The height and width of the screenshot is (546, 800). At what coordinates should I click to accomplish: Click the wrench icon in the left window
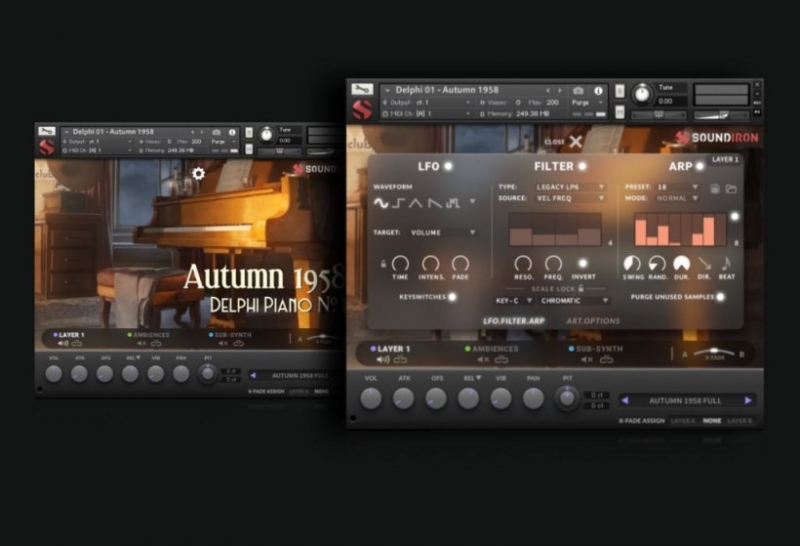46,131
